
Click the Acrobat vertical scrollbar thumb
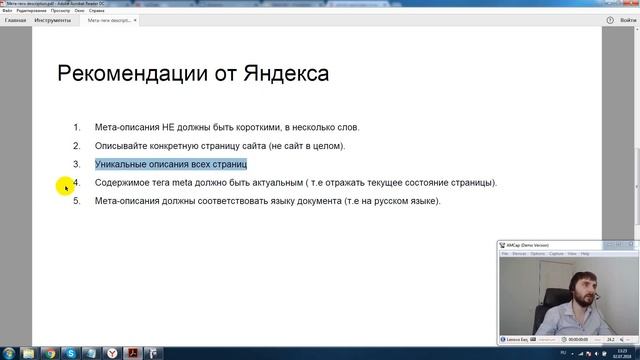click(x=637, y=186)
